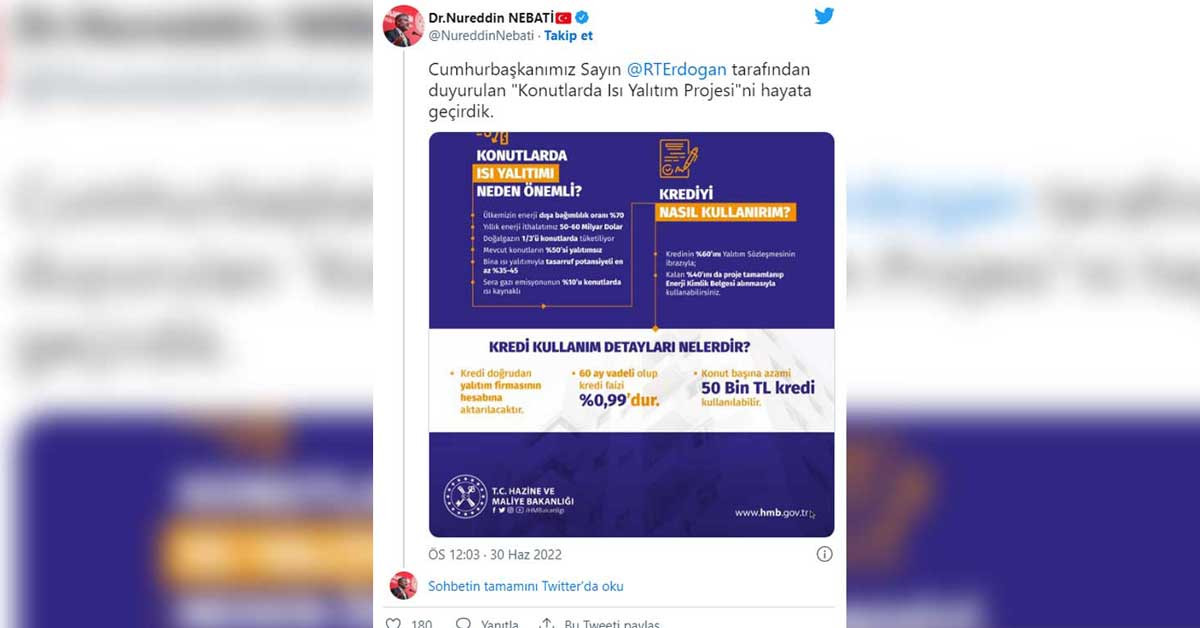The image size is (1200, 628).
Task: Click the Twitter bird logo
Action: pos(824,16)
